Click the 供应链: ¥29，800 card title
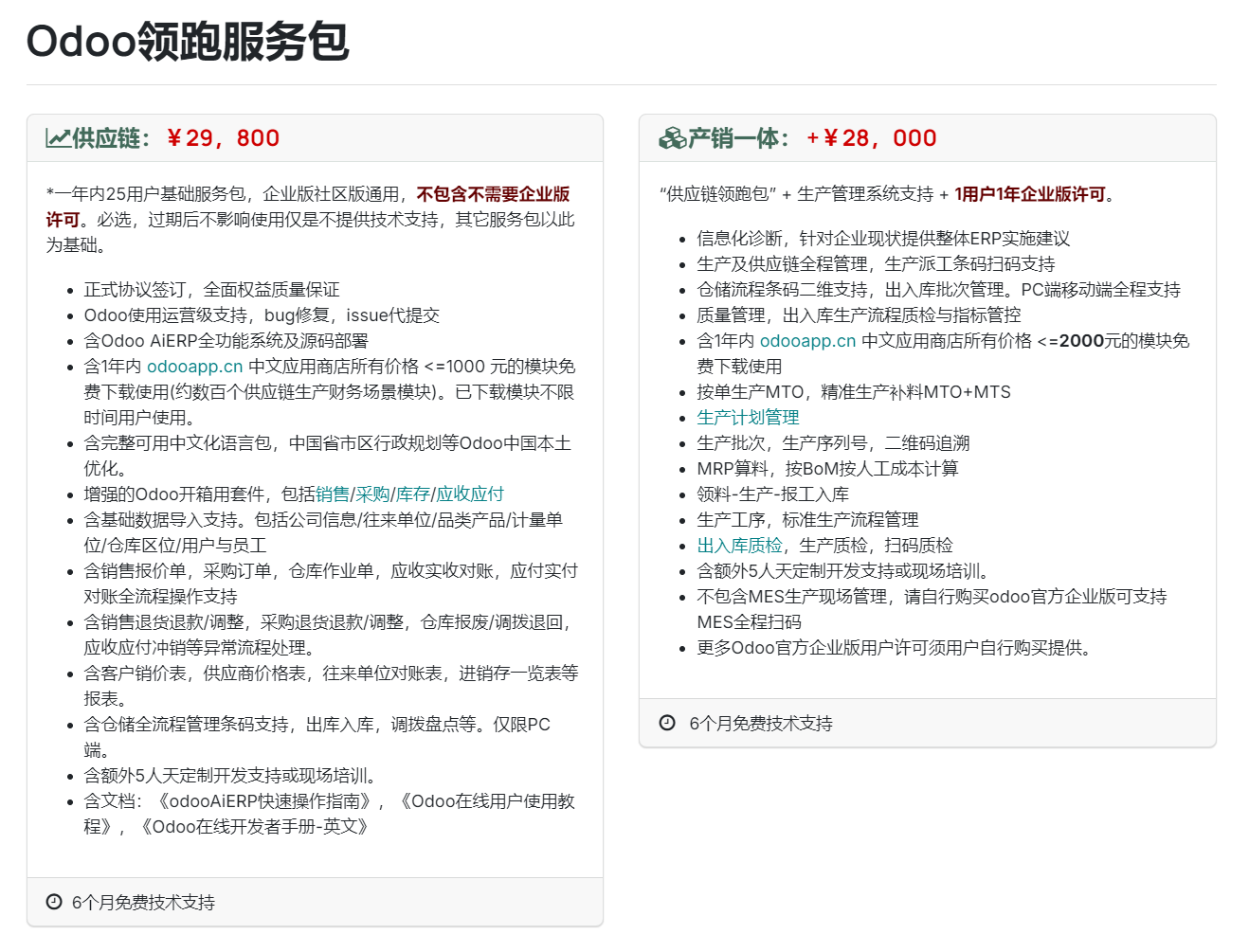This screenshot has width=1249, height=952. (163, 138)
